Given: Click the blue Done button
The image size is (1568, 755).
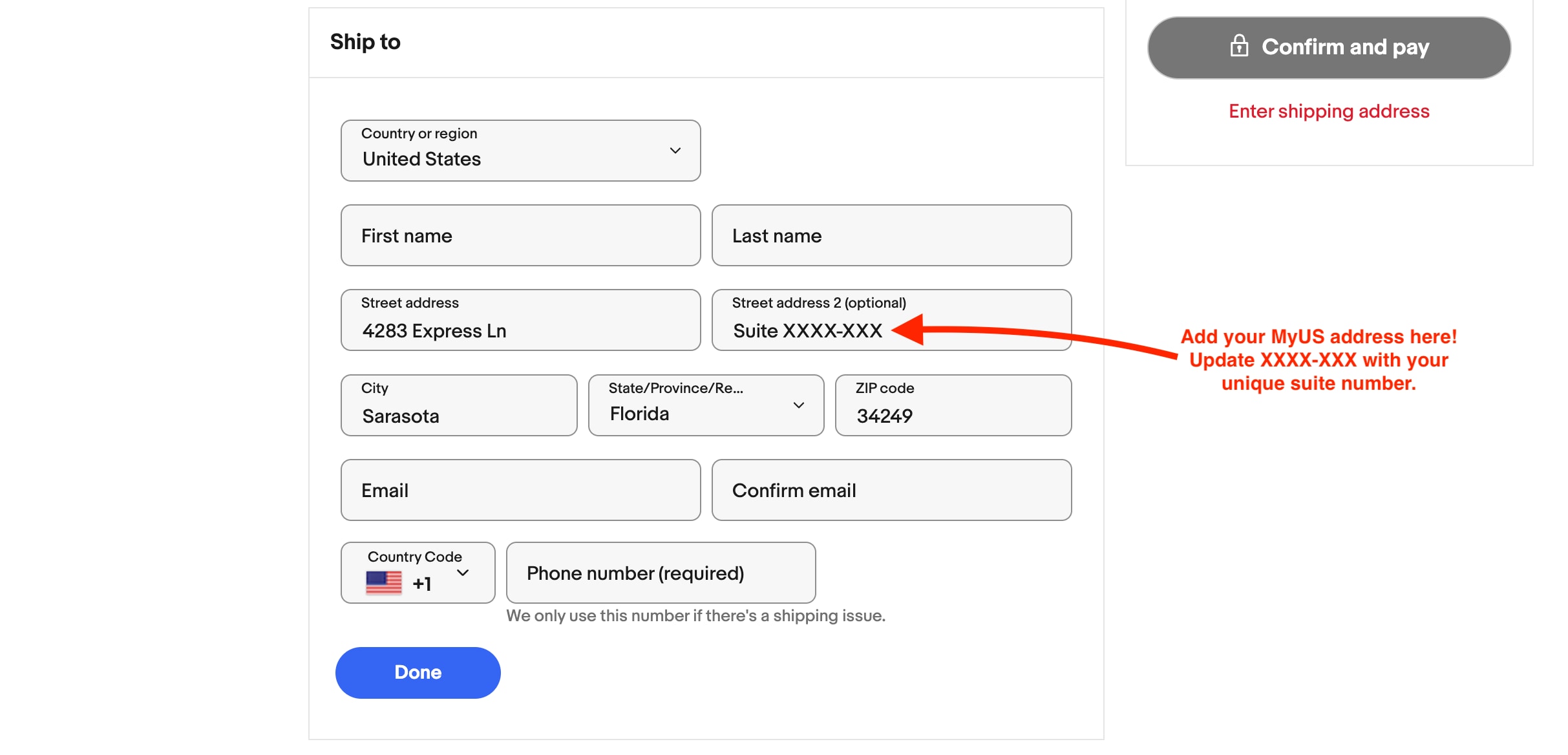Looking at the screenshot, I should click(x=418, y=672).
